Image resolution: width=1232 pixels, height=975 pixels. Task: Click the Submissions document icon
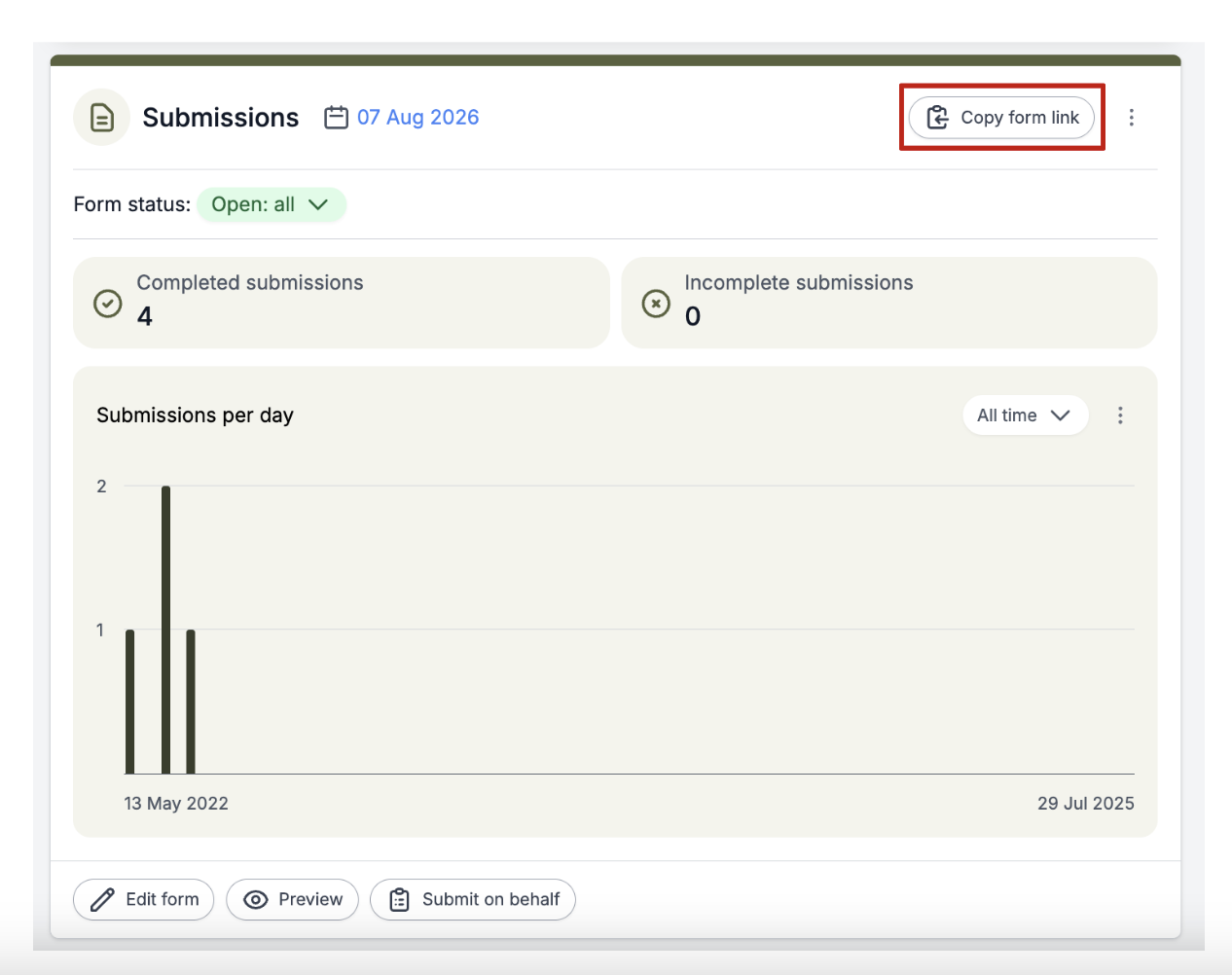pos(101,118)
